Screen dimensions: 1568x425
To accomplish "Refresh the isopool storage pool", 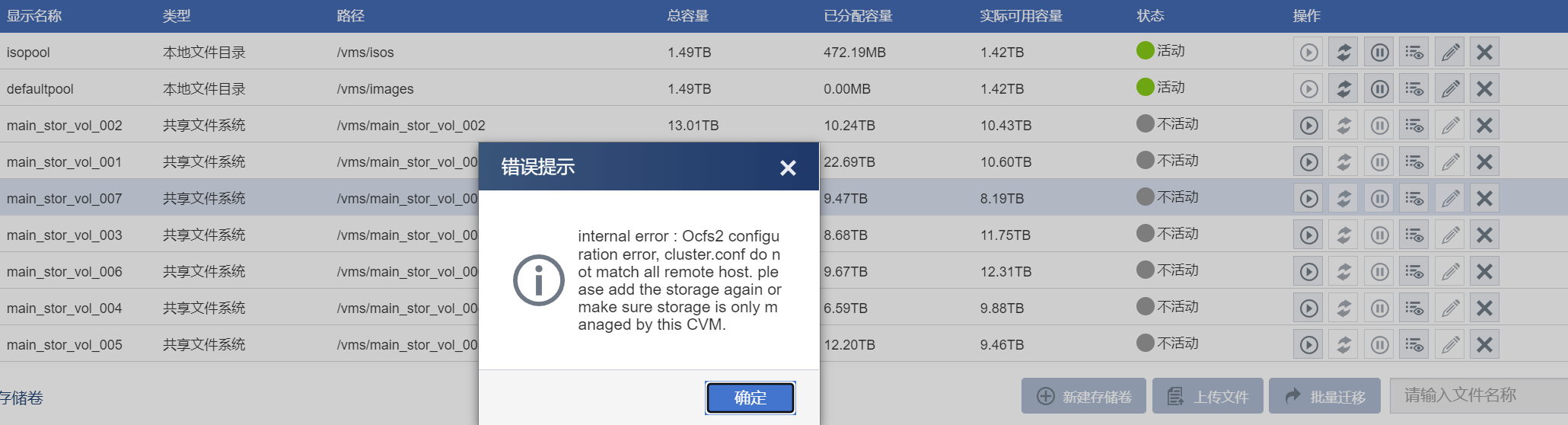I will [1344, 53].
